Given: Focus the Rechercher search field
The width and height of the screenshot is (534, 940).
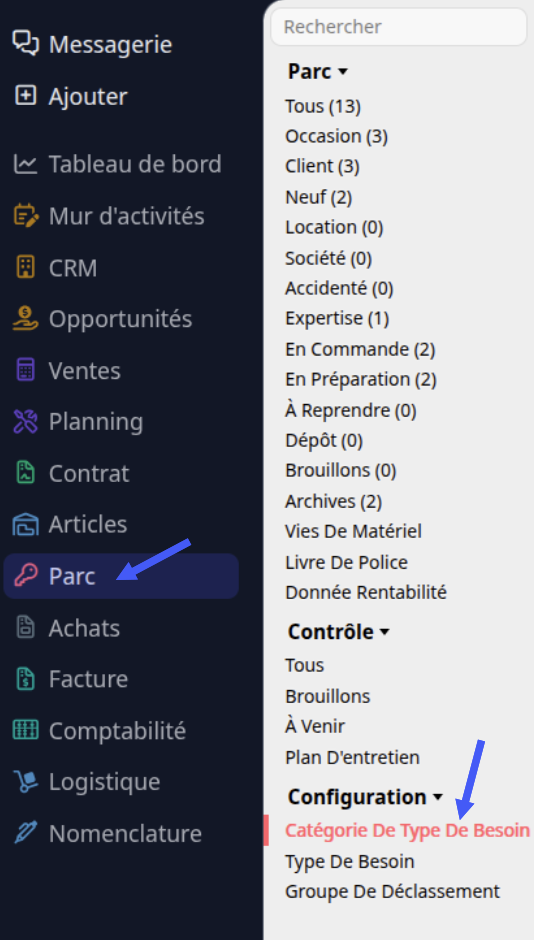Looking at the screenshot, I should [x=399, y=26].
